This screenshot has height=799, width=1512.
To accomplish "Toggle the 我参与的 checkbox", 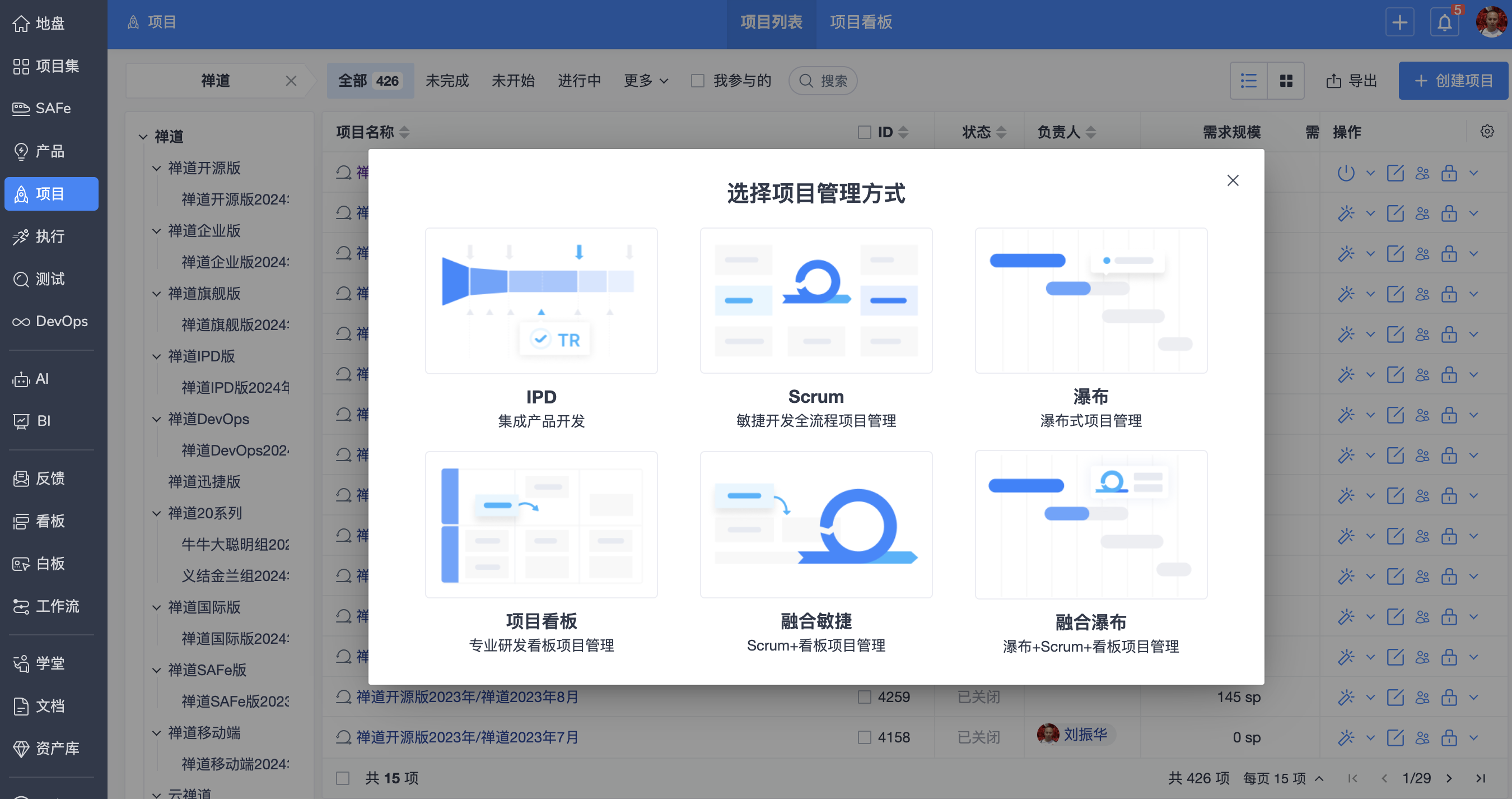I will 697,81.
